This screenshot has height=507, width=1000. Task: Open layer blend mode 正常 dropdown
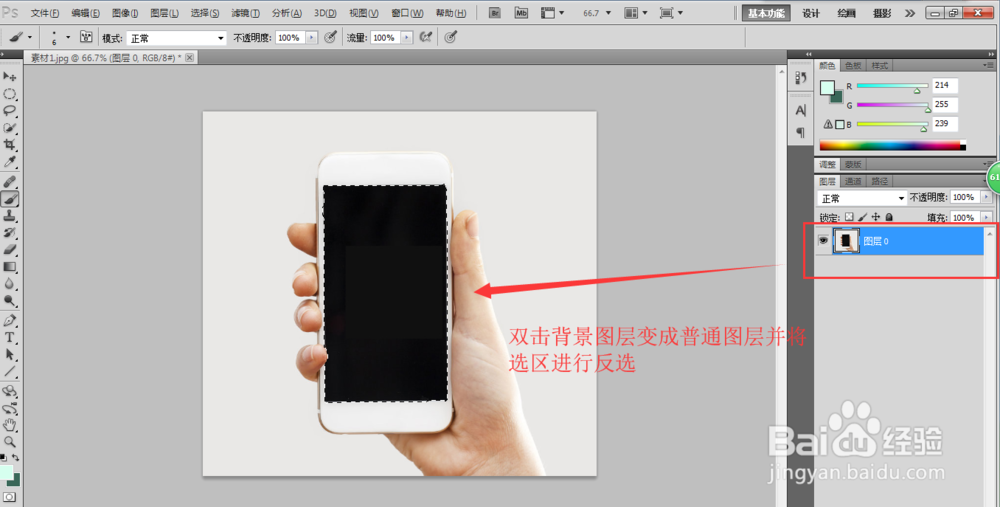tap(862, 198)
